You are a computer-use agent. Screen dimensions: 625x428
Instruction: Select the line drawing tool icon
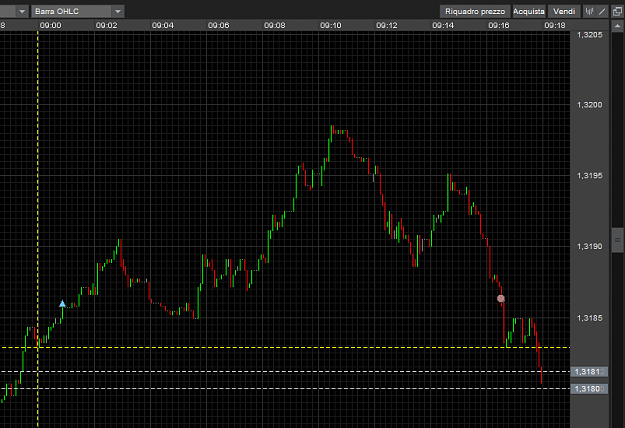(602, 11)
